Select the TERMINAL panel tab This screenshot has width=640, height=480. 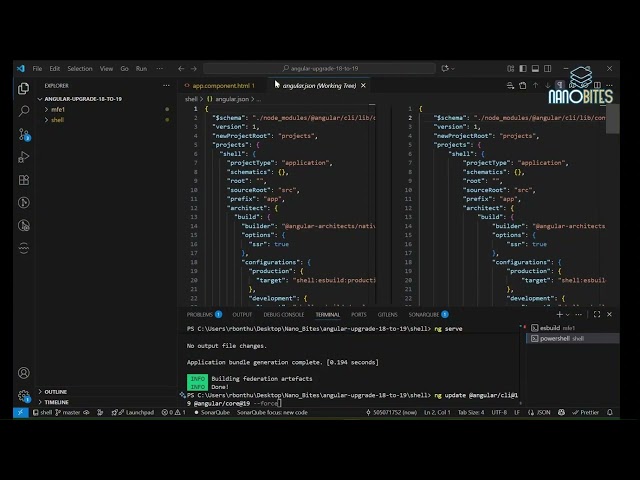[327, 314]
